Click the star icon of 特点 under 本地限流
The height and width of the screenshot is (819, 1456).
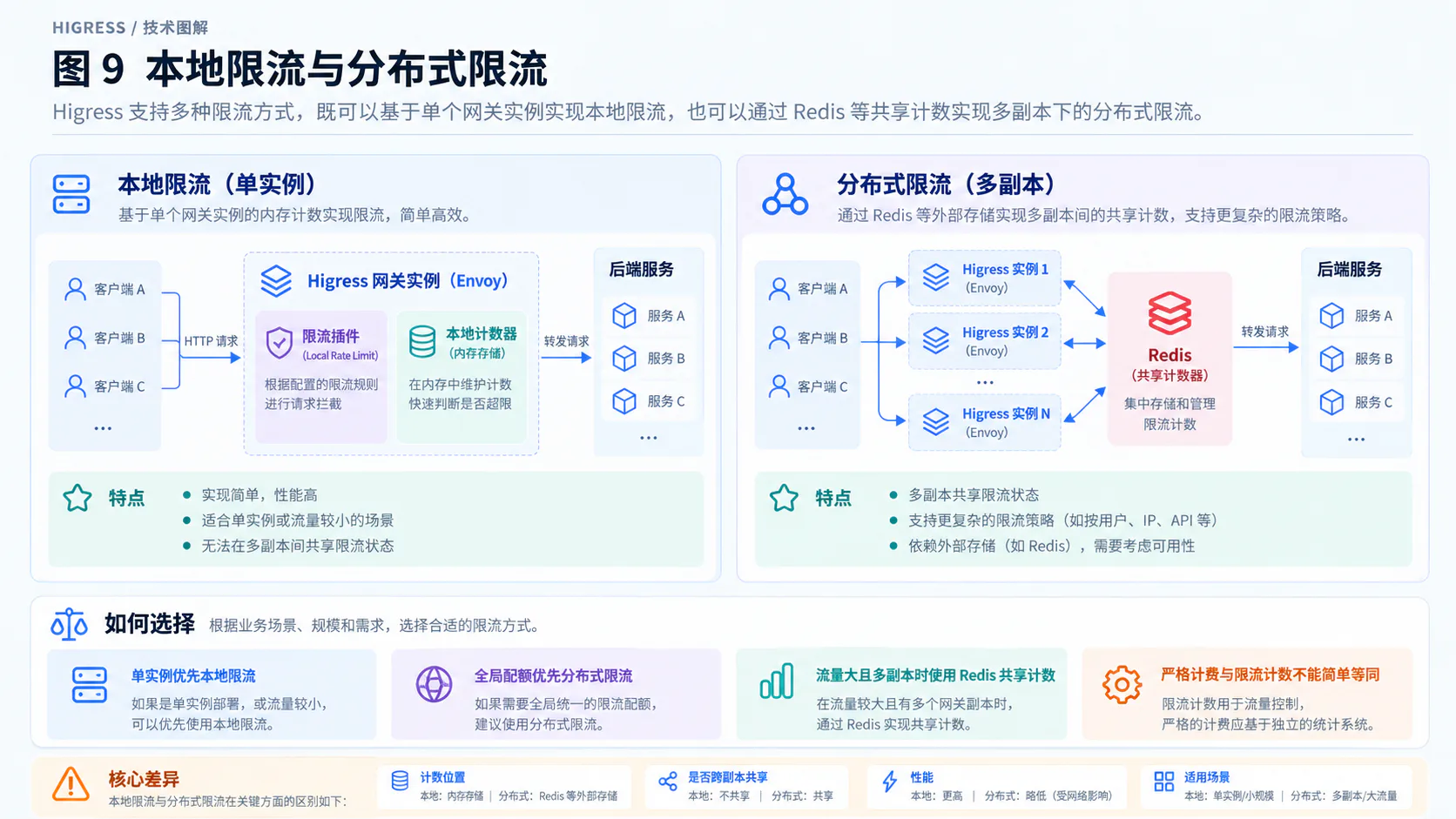78,498
